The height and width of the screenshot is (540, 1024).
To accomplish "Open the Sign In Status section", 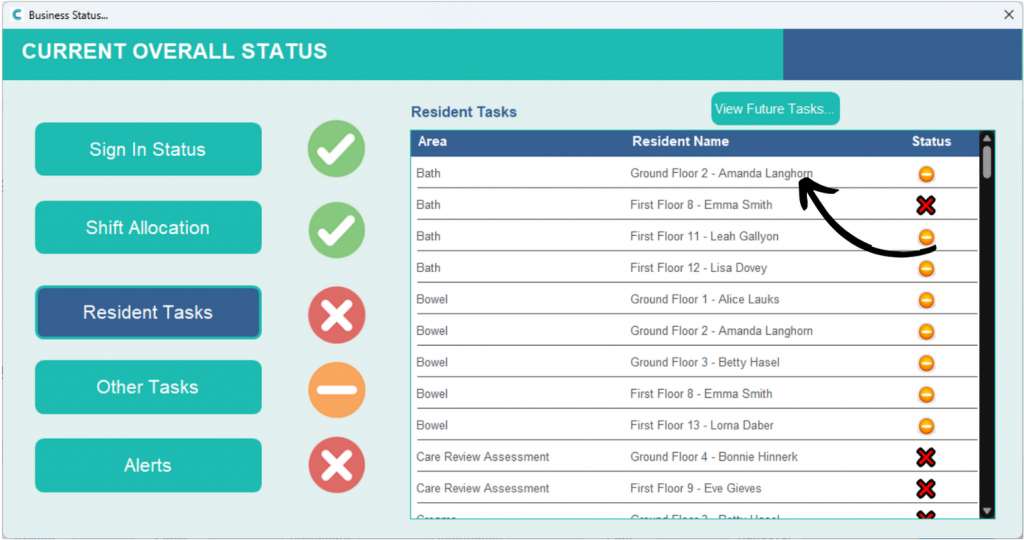I will click(148, 149).
